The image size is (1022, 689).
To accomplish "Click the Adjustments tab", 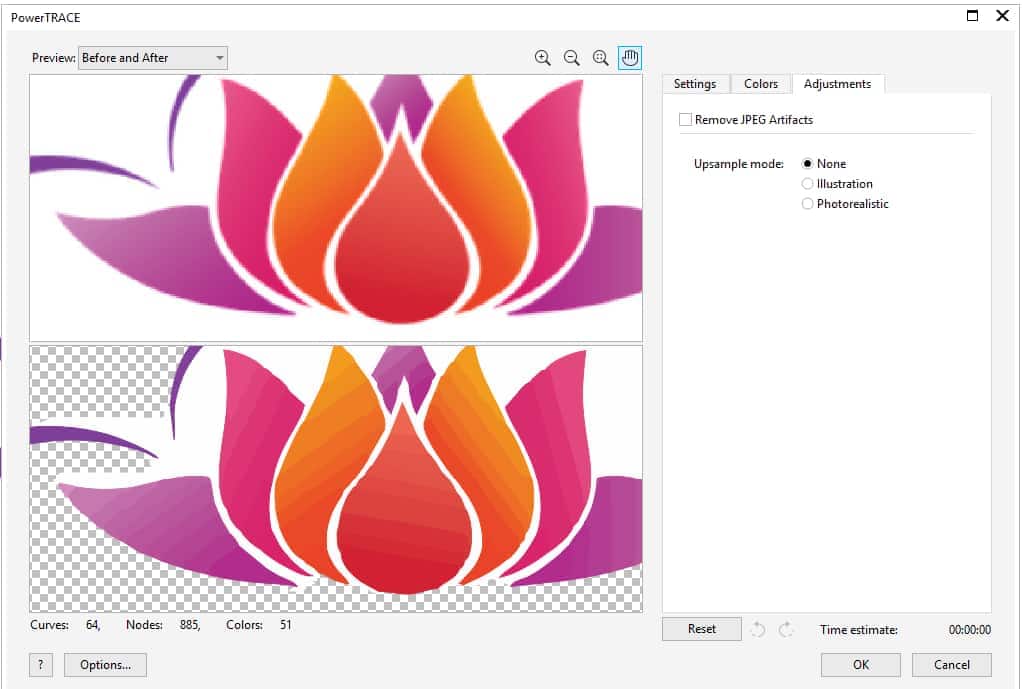I will pyautogui.click(x=837, y=84).
